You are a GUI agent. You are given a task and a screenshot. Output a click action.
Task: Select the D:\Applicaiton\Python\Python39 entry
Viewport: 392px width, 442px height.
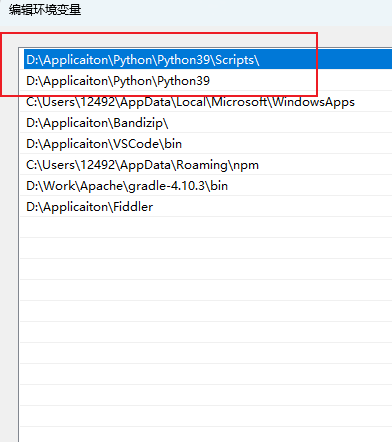click(x=207, y=80)
